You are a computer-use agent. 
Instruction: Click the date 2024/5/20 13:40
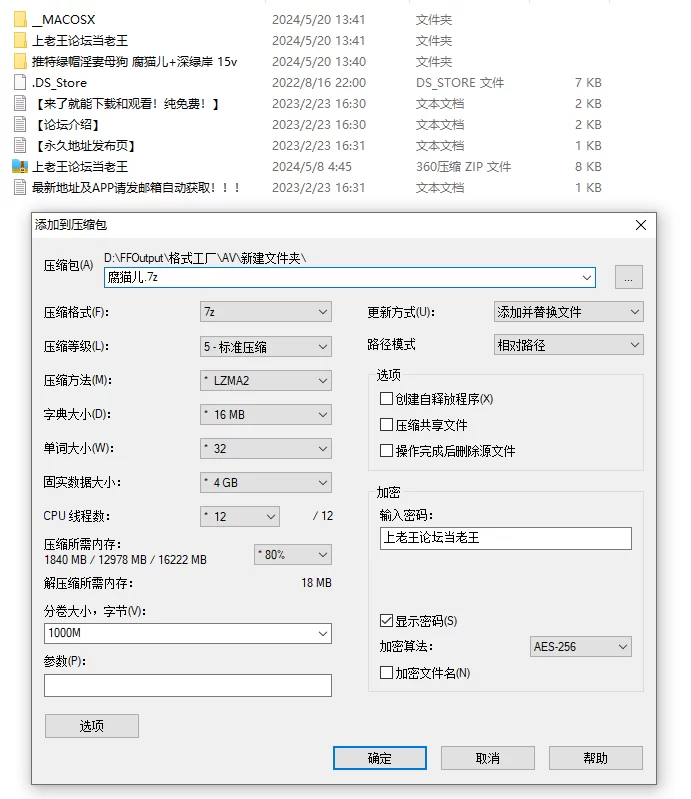tap(319, 62)
